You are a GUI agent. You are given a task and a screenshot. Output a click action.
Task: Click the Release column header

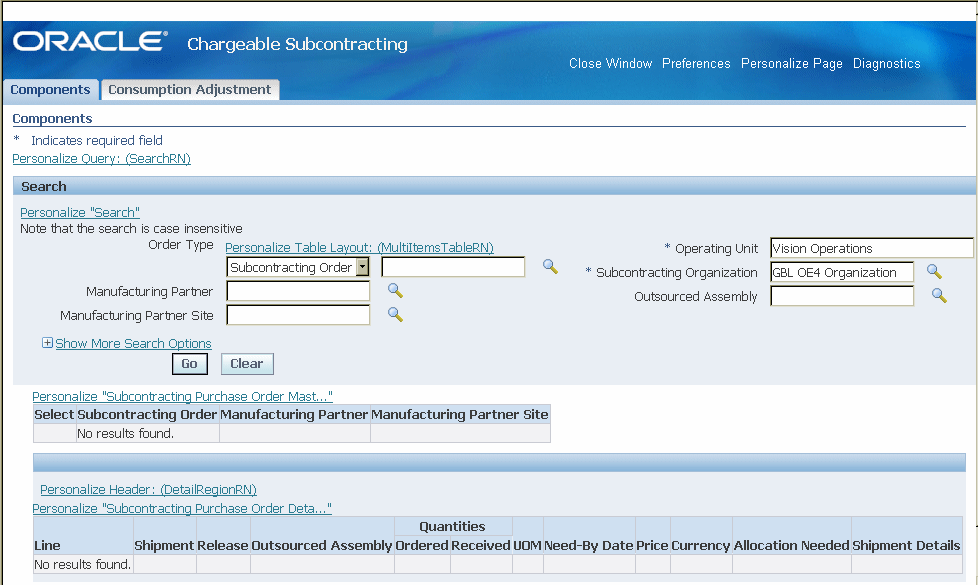[x=223, y=545]
